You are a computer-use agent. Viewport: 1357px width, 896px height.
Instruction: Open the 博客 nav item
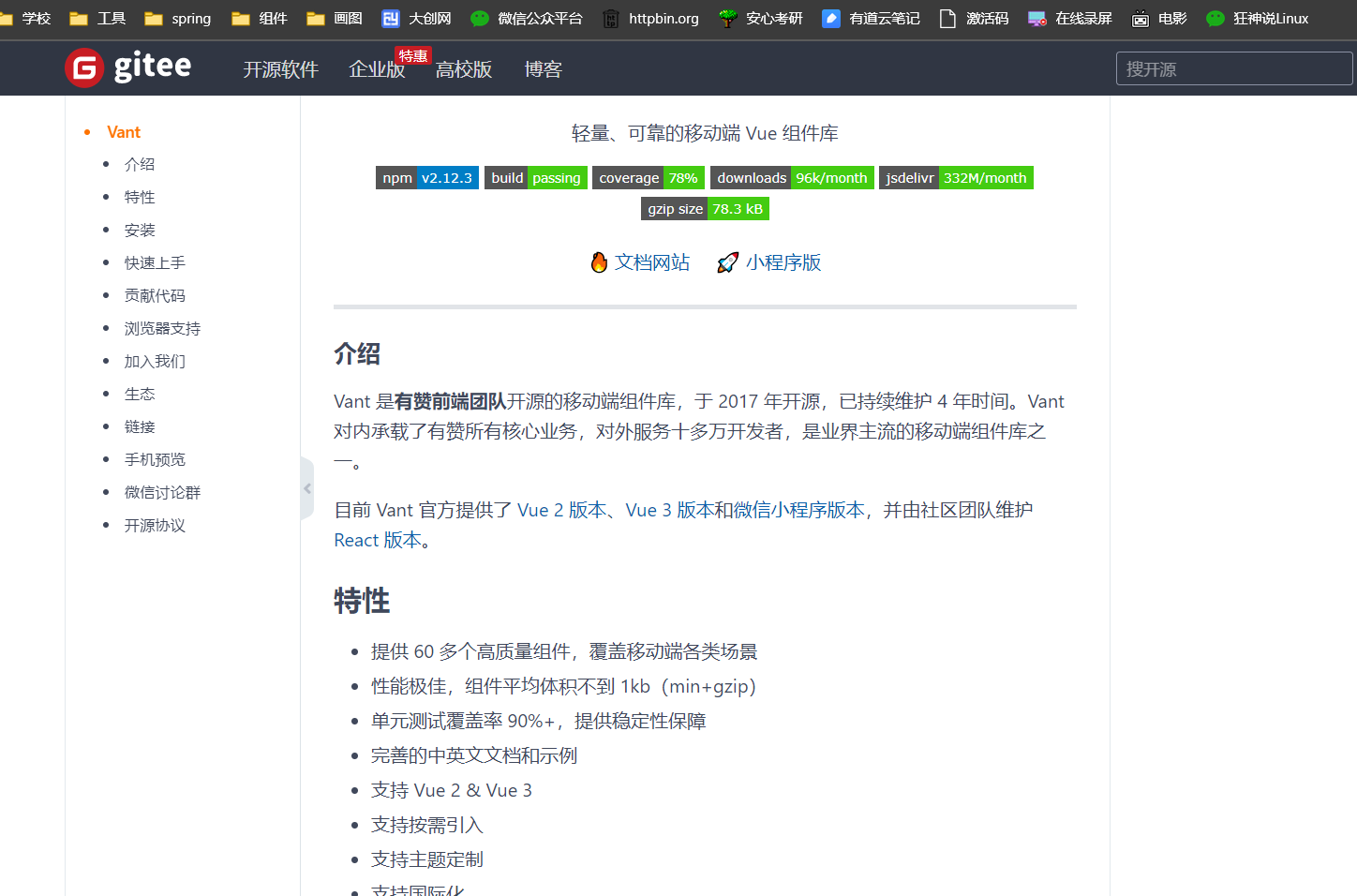pyautogui.click(x=544, y=69)
